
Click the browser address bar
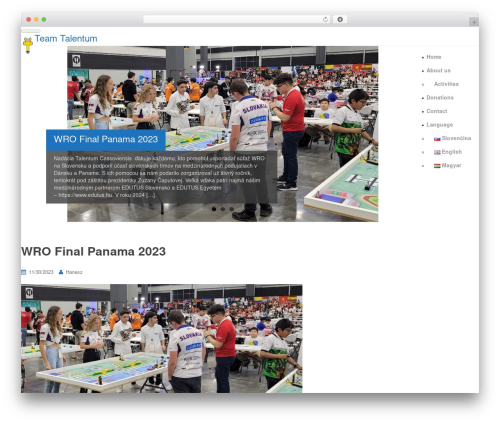237,19
